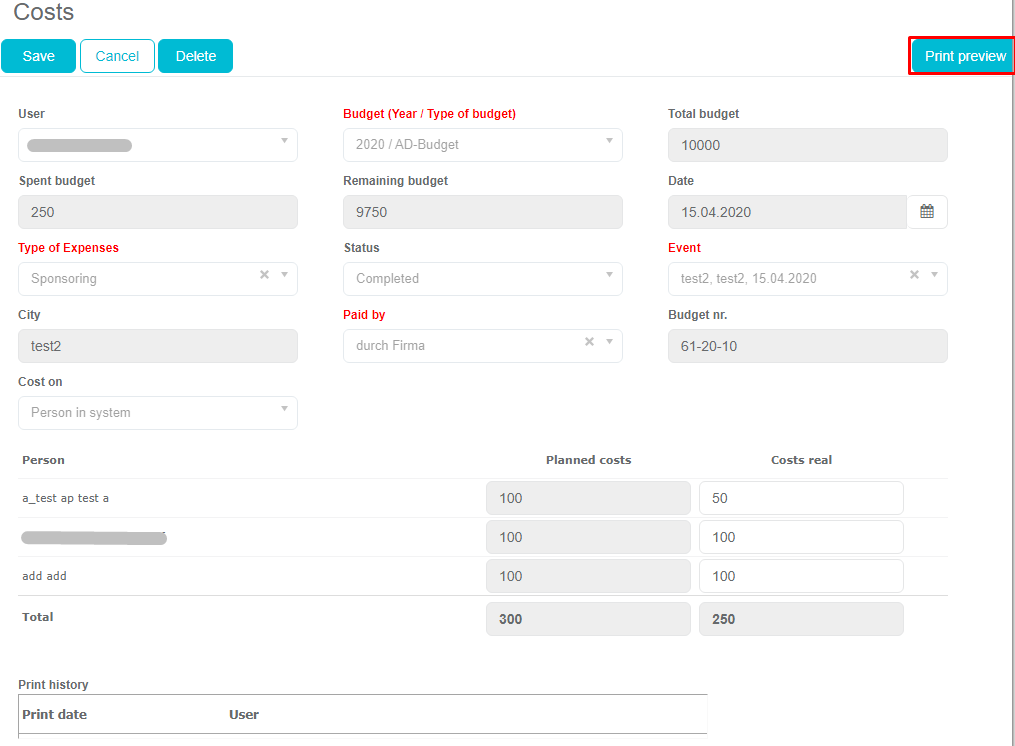Expand the User dropdown
This screenshot has width=1015, height=746.
tap(284, 141)
